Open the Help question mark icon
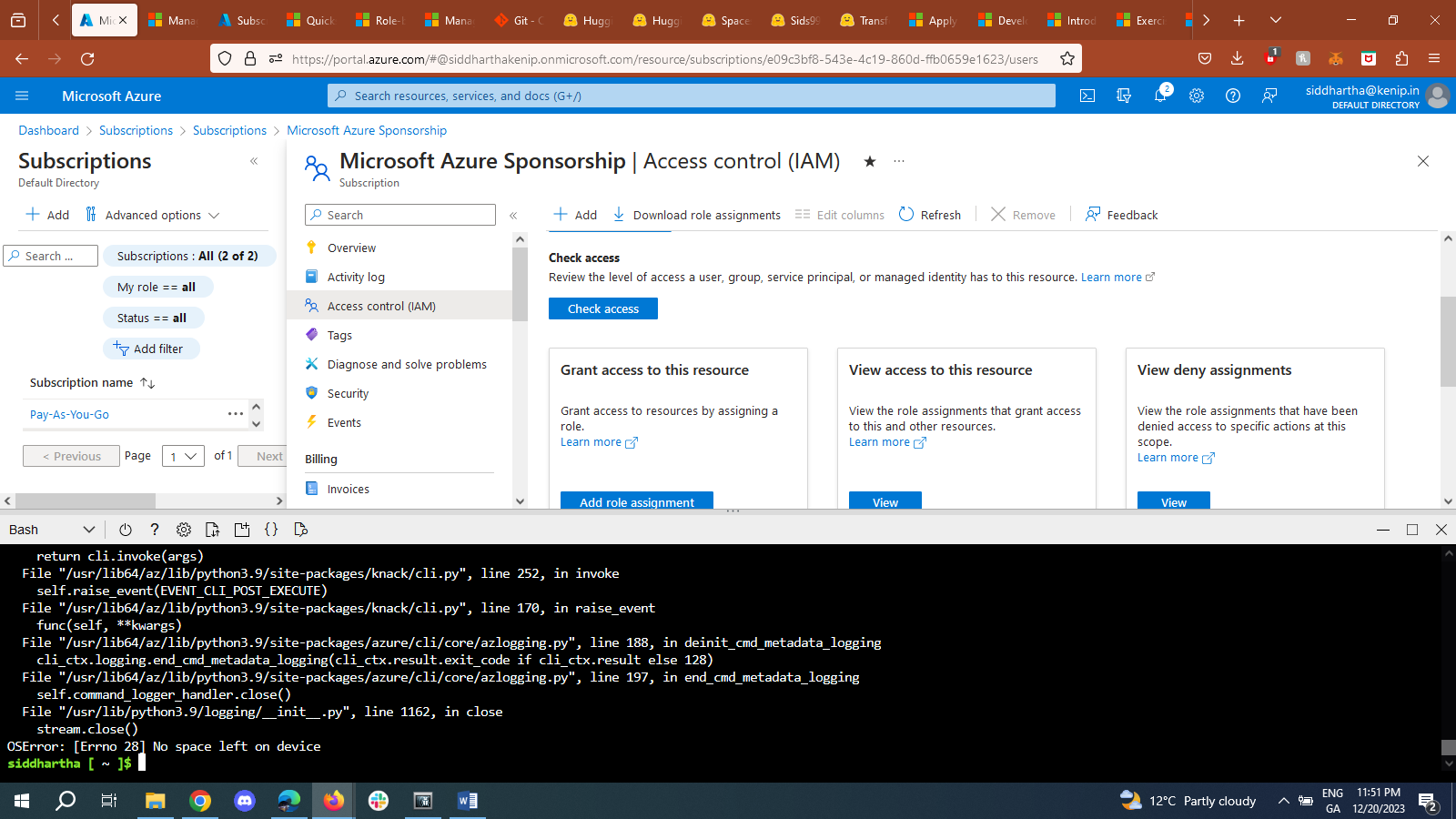The height and width of the screenshot is (819, 1456). 1233,96
